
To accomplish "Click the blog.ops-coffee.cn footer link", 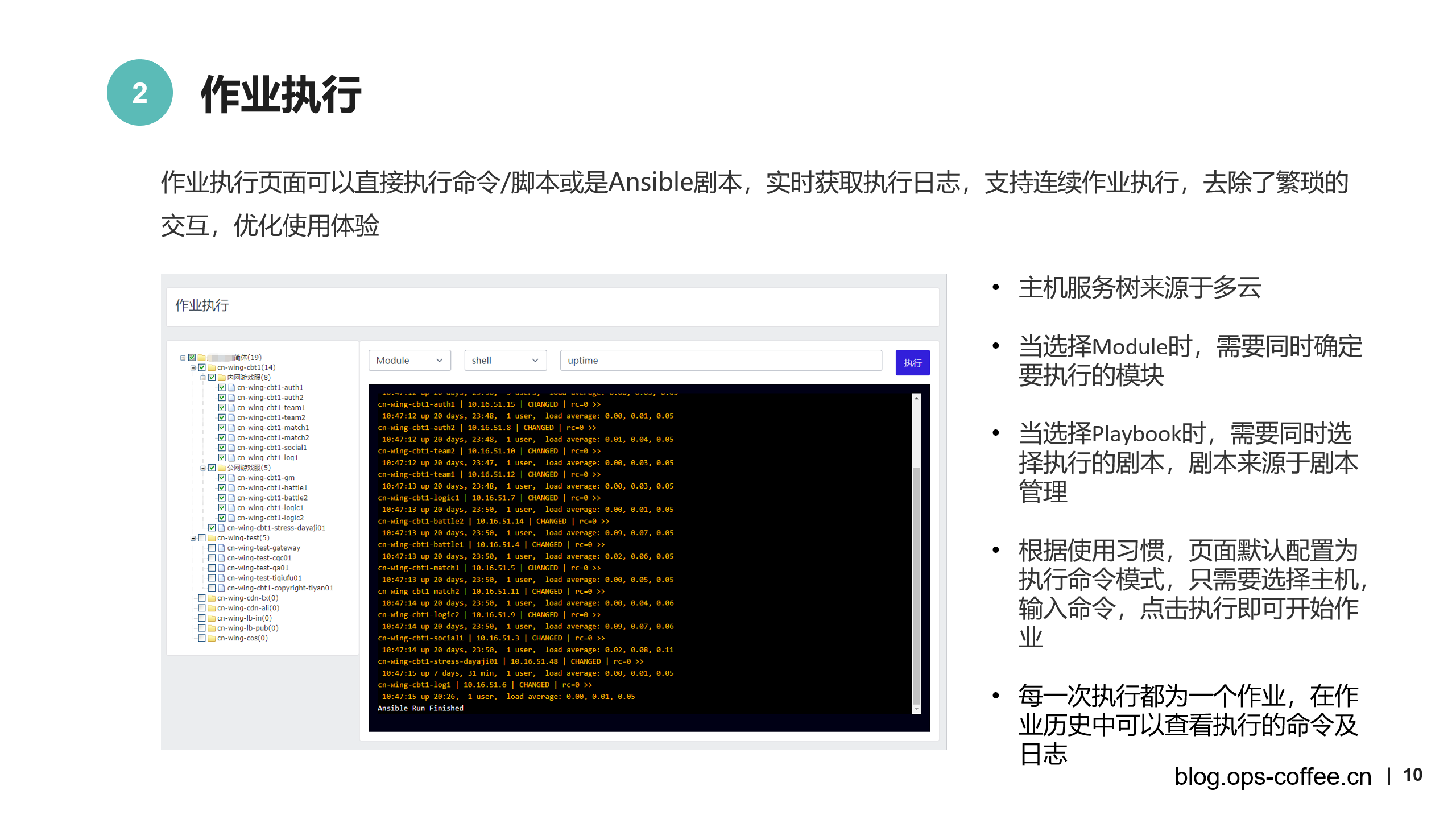I will click(1272, 777).
